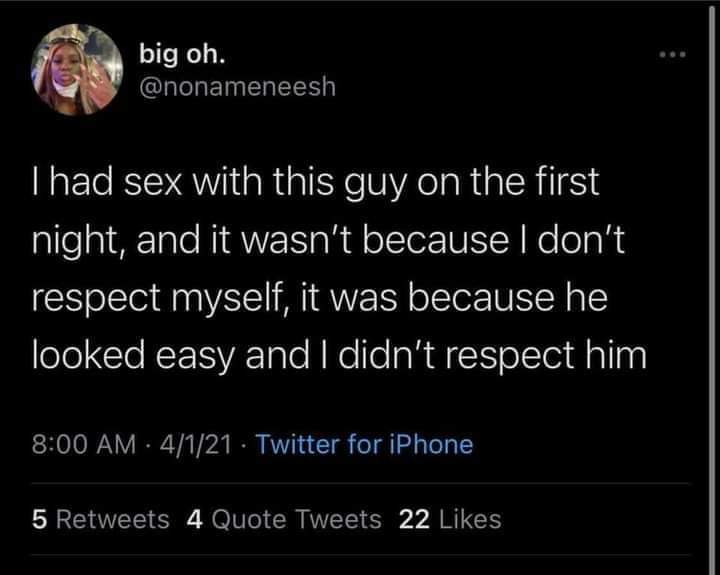Click the tweet line starting "I had sex"
This screenshot has height=575, width=720.
pyautogui.click(x=311, y=186)
